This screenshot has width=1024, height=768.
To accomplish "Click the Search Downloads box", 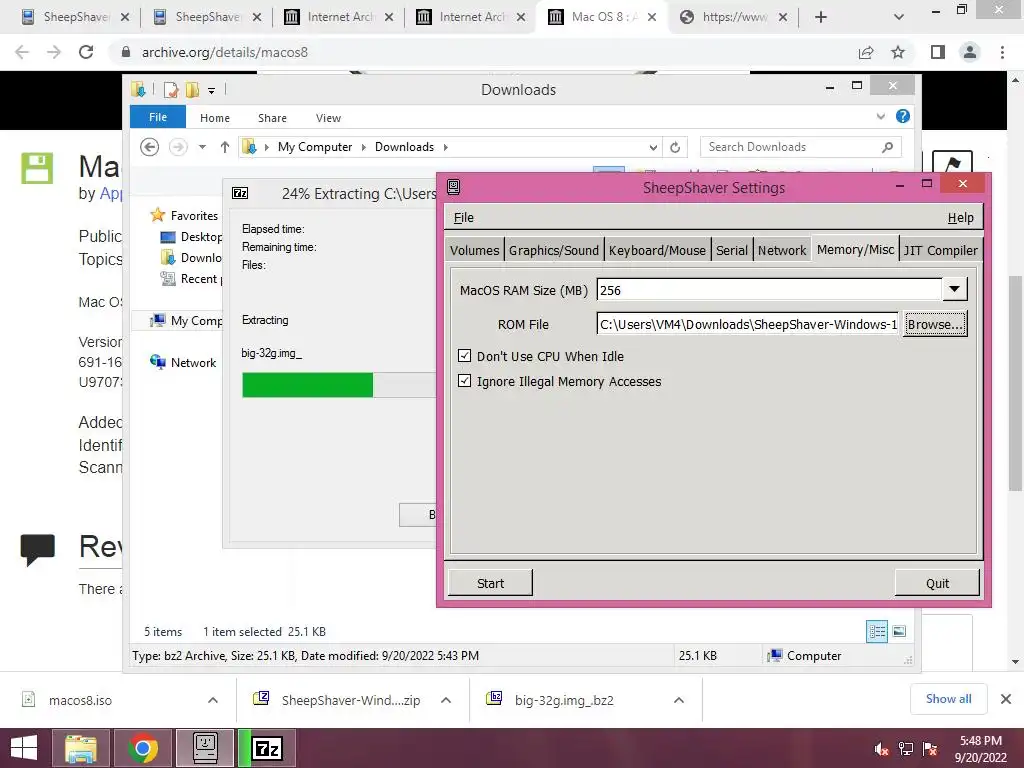I will (801, 147).
